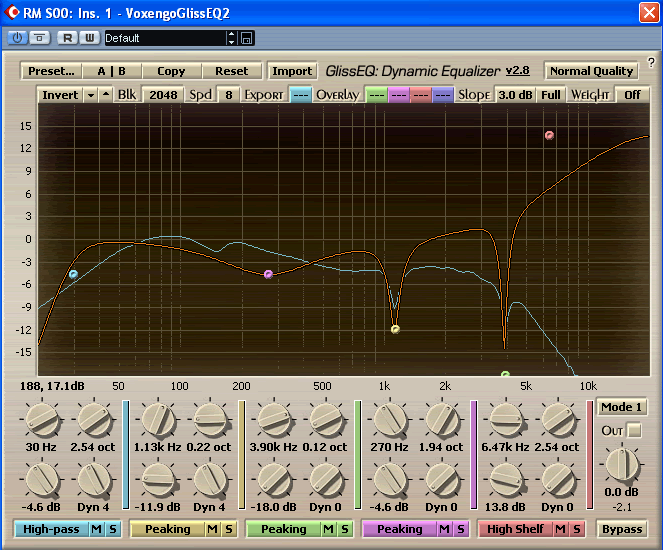Open the Normal Quality selector
Screen dimensions: 663x550
[591, 71]
